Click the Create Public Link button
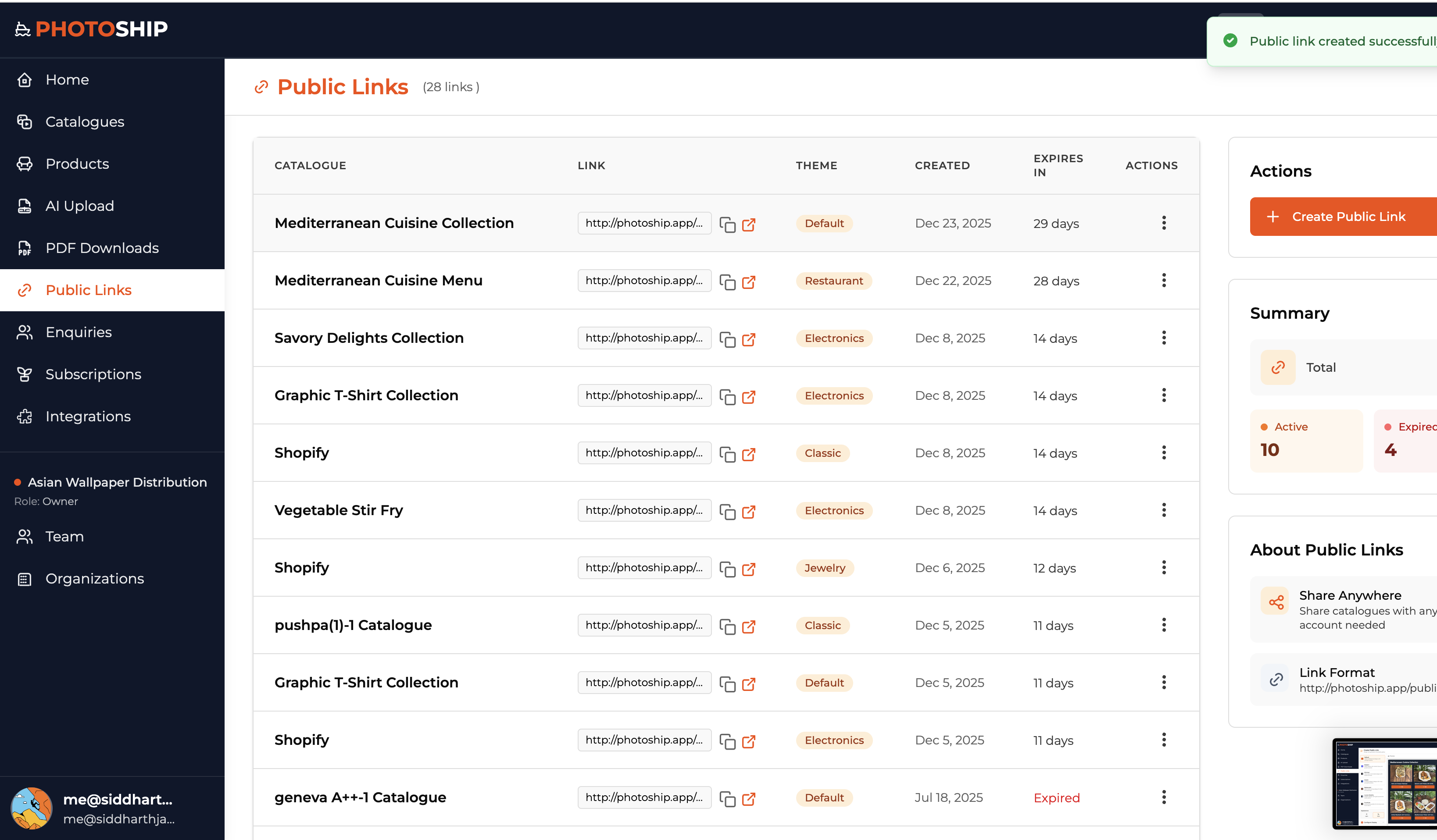Image resolution: width=1437 pixels, height=840 pixels. click(x=1348, y=217)
